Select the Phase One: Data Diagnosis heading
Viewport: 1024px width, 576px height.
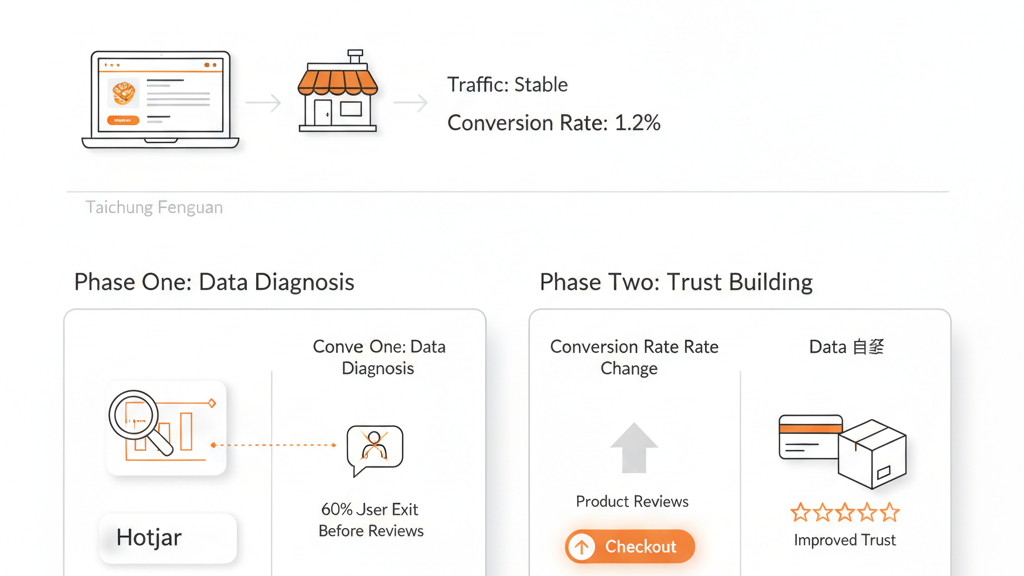[x=214, y=282]
